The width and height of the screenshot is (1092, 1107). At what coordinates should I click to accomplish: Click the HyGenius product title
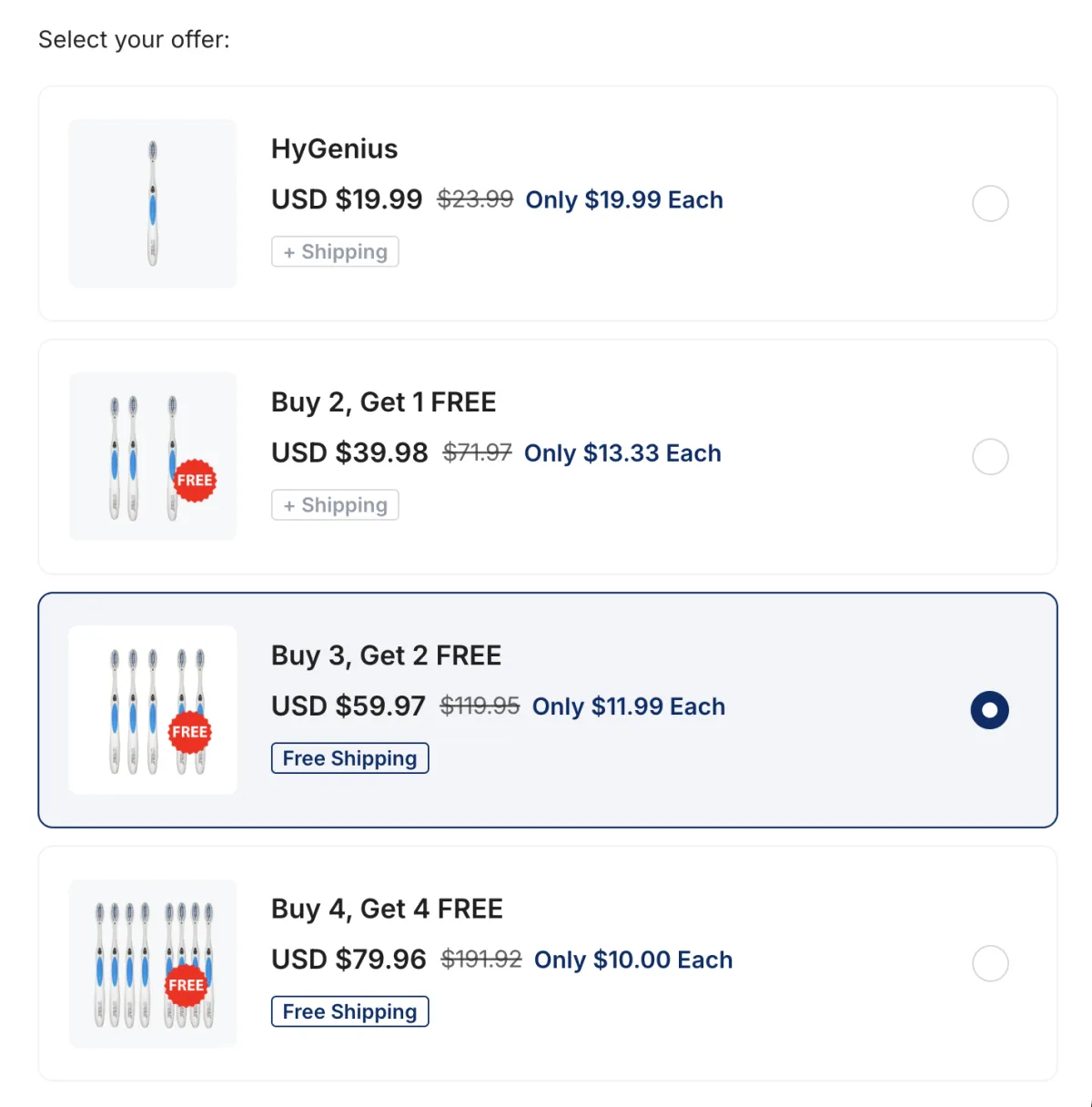pos(334,149)
